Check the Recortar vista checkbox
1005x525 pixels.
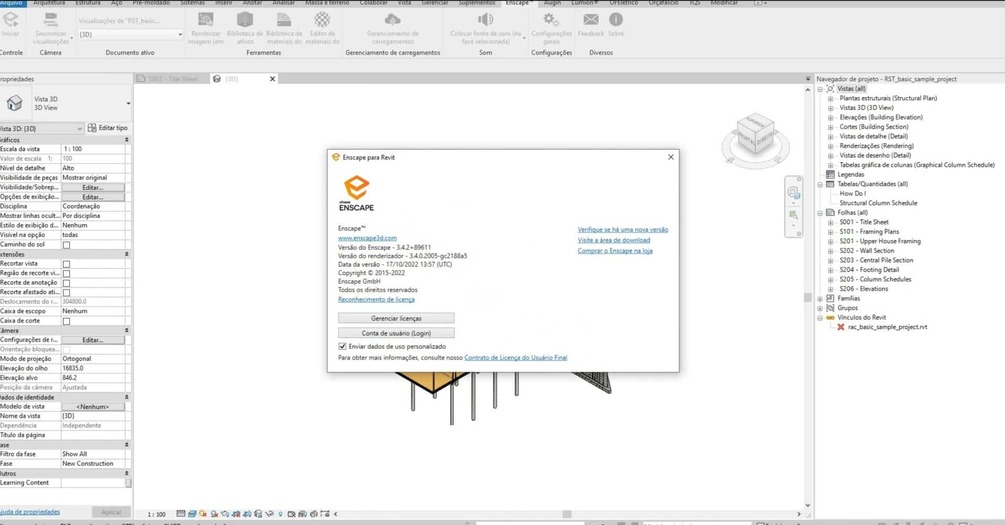[x=66, y=264]
